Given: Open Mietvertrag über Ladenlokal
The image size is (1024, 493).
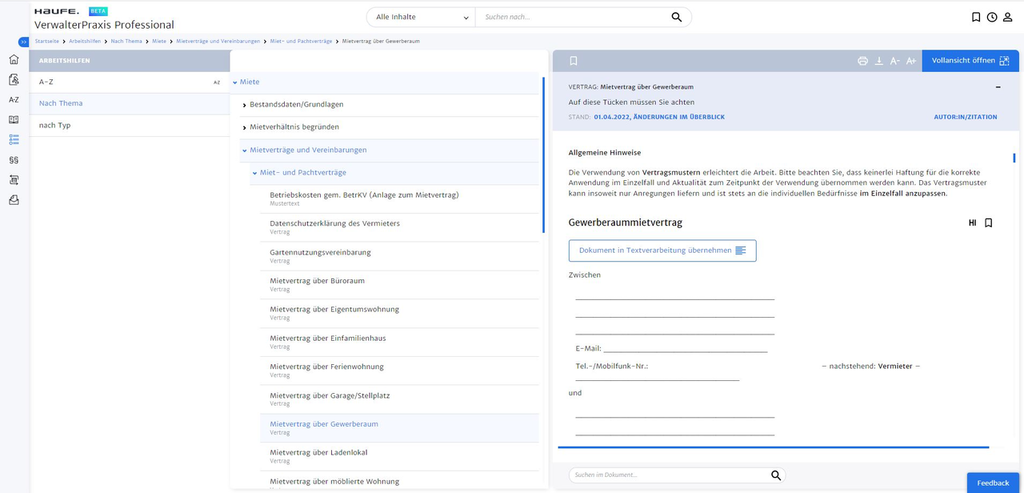Looking at the screenshot, I should click(x=399, y=456).
